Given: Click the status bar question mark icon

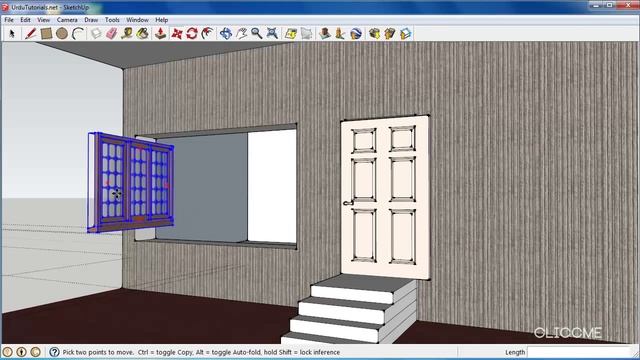Looking at the screenshot, I should (54, 351).
